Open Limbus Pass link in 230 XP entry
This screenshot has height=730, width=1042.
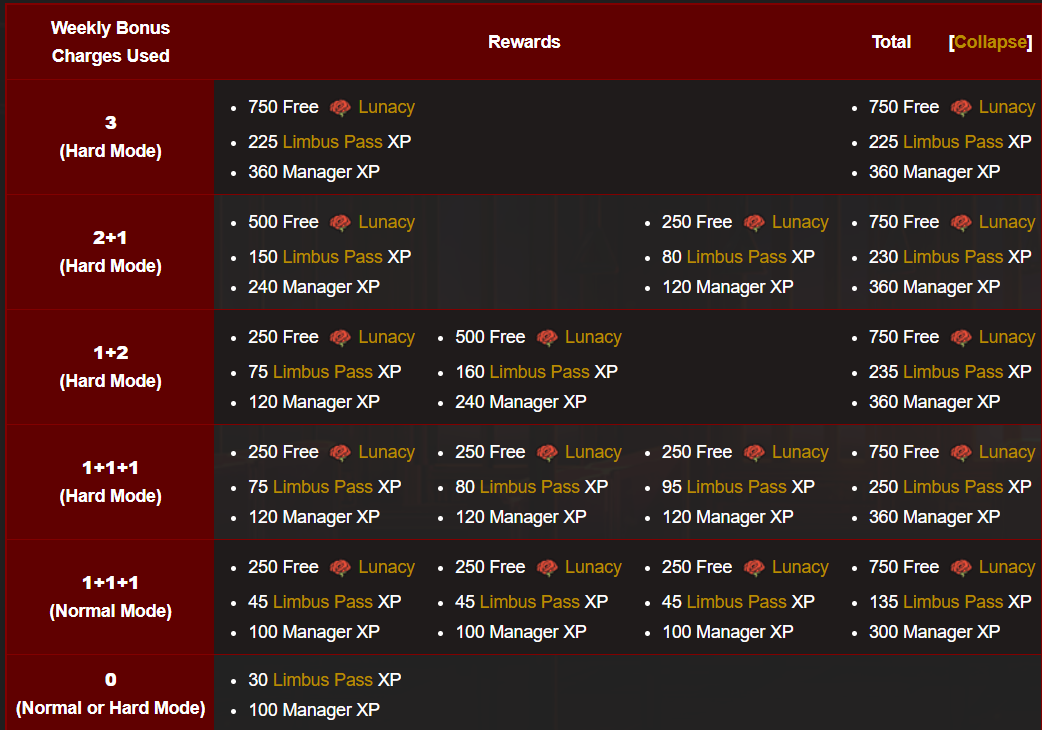pos(953,256)
